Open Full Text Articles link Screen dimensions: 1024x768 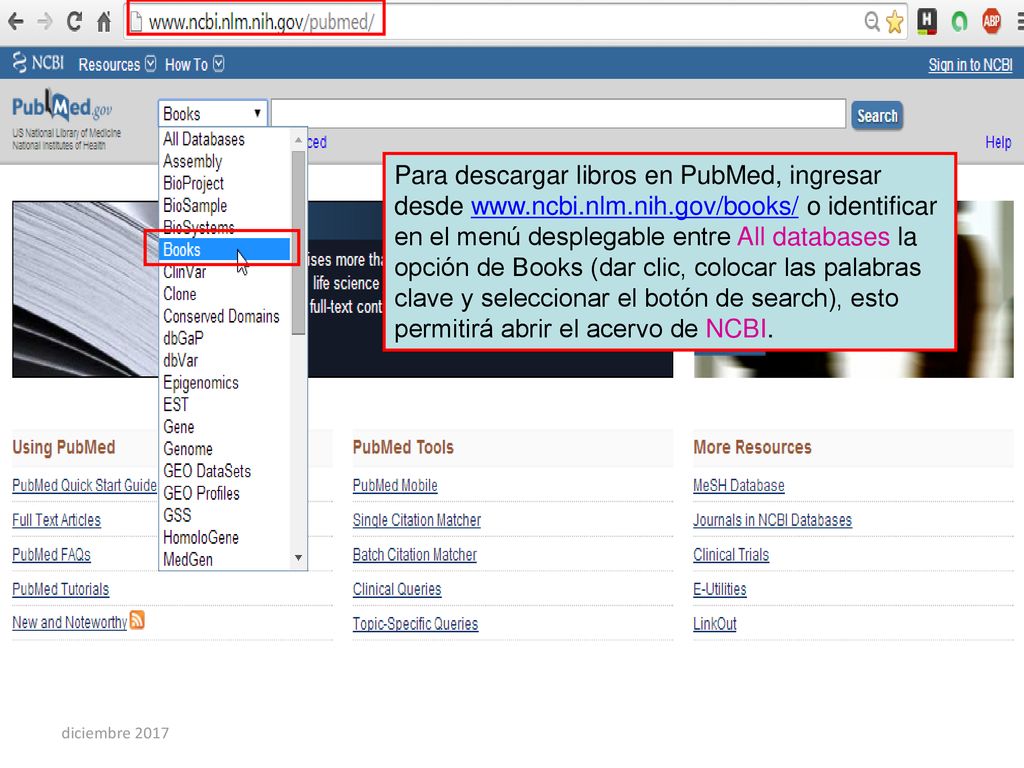point(57,520)
